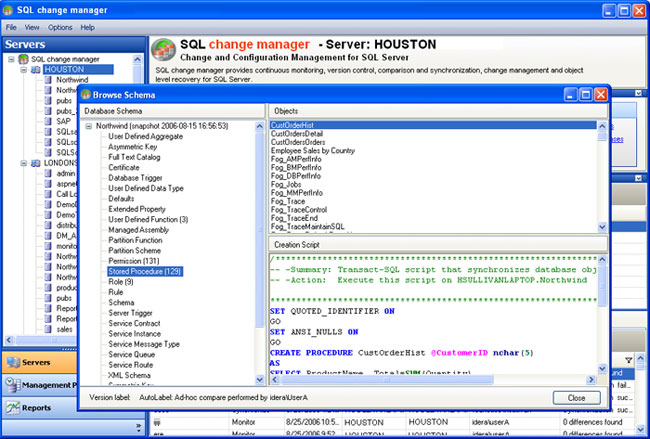Collapse the HOUSTON server node
Viewport: 650px width, 439px height.
[24, 70]
